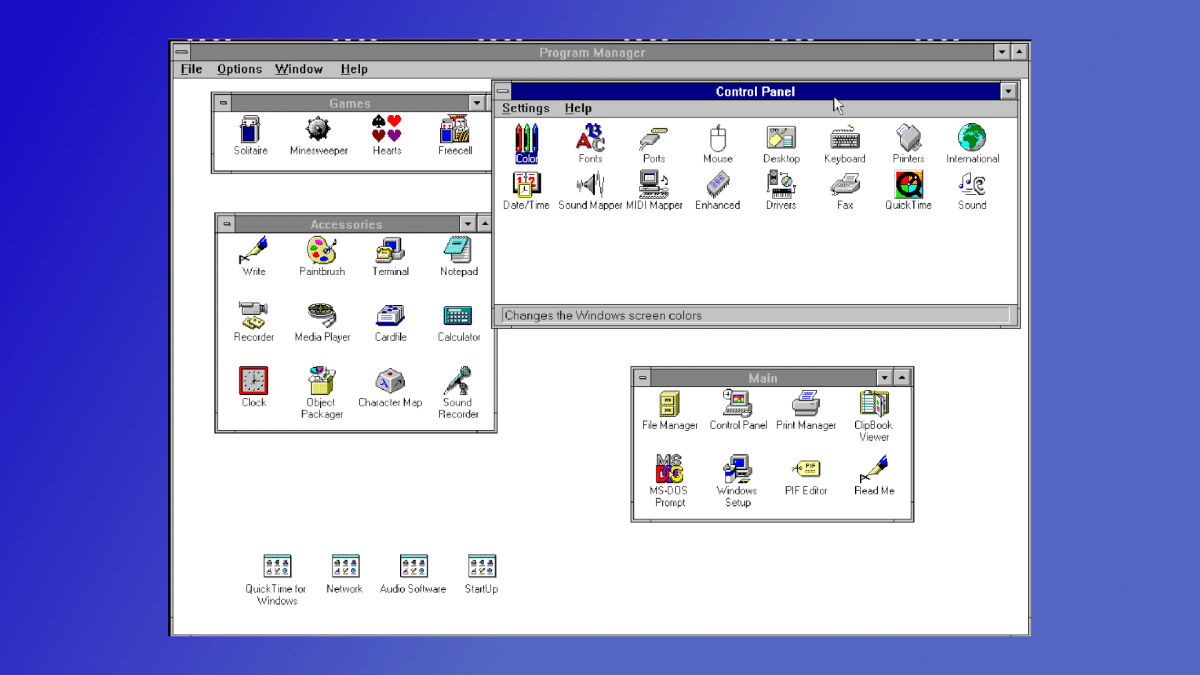Screen dimensions: 1200x675
Task: Open File Manager in Main group
Action: coord(670,405)
